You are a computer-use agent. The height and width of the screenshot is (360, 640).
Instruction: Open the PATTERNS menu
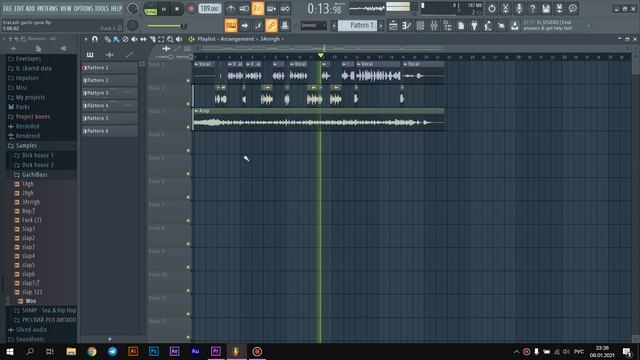click(47, 8)
